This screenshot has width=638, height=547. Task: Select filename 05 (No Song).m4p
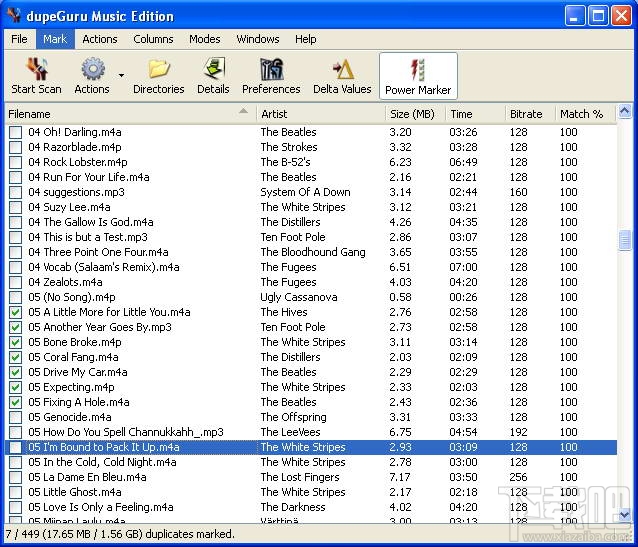pos(72,298)
